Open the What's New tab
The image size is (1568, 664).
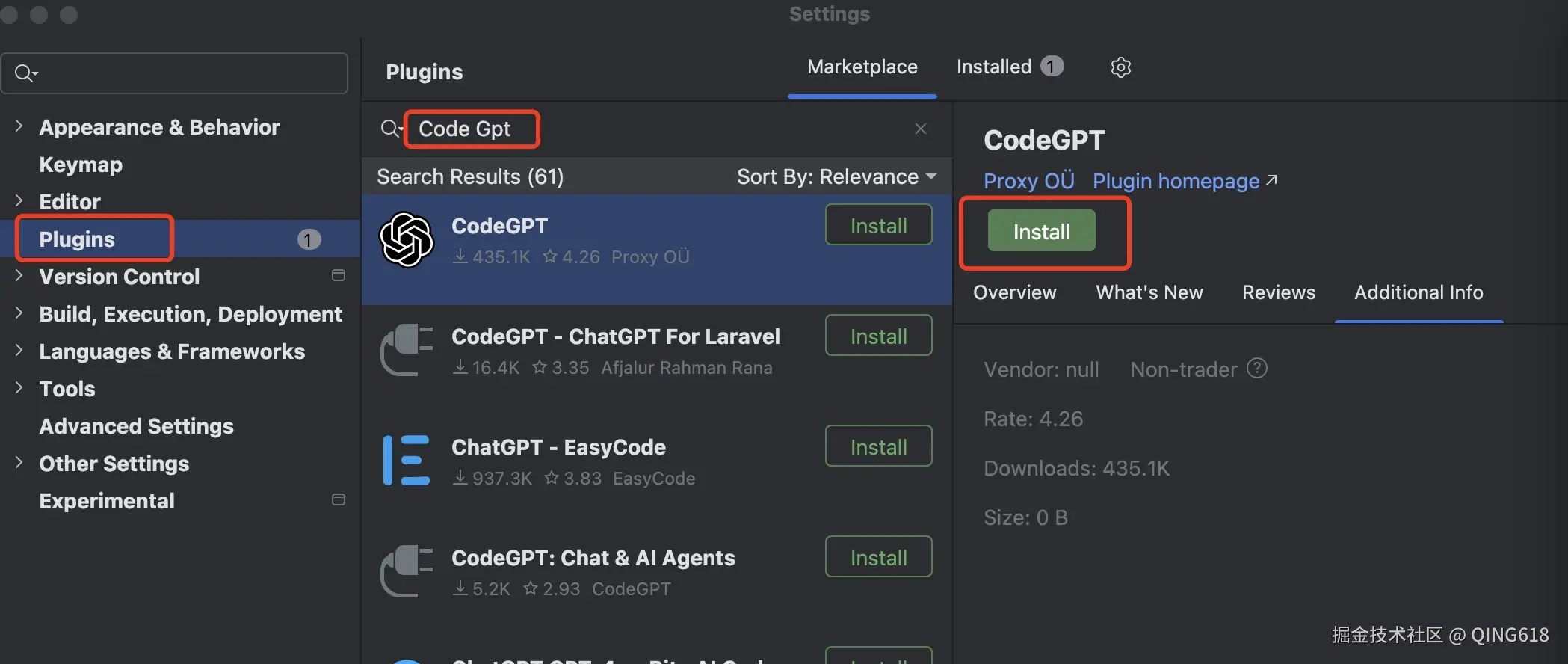(1149, 292)
